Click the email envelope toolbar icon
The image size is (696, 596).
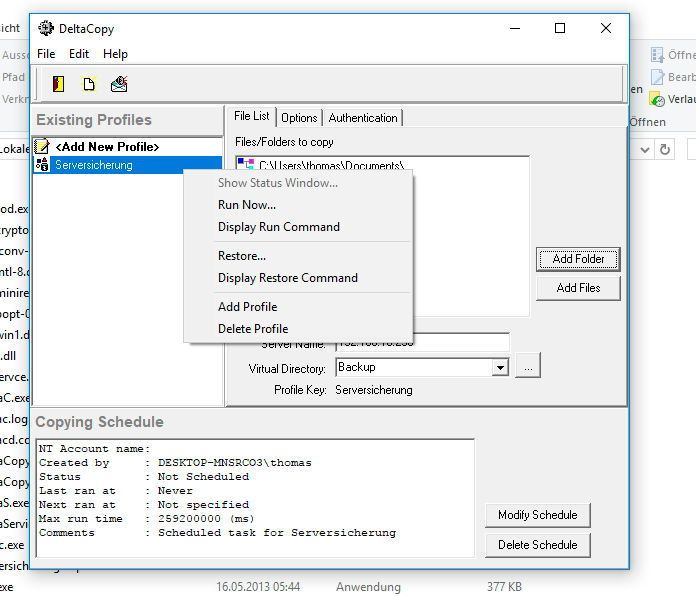(119, 84)
